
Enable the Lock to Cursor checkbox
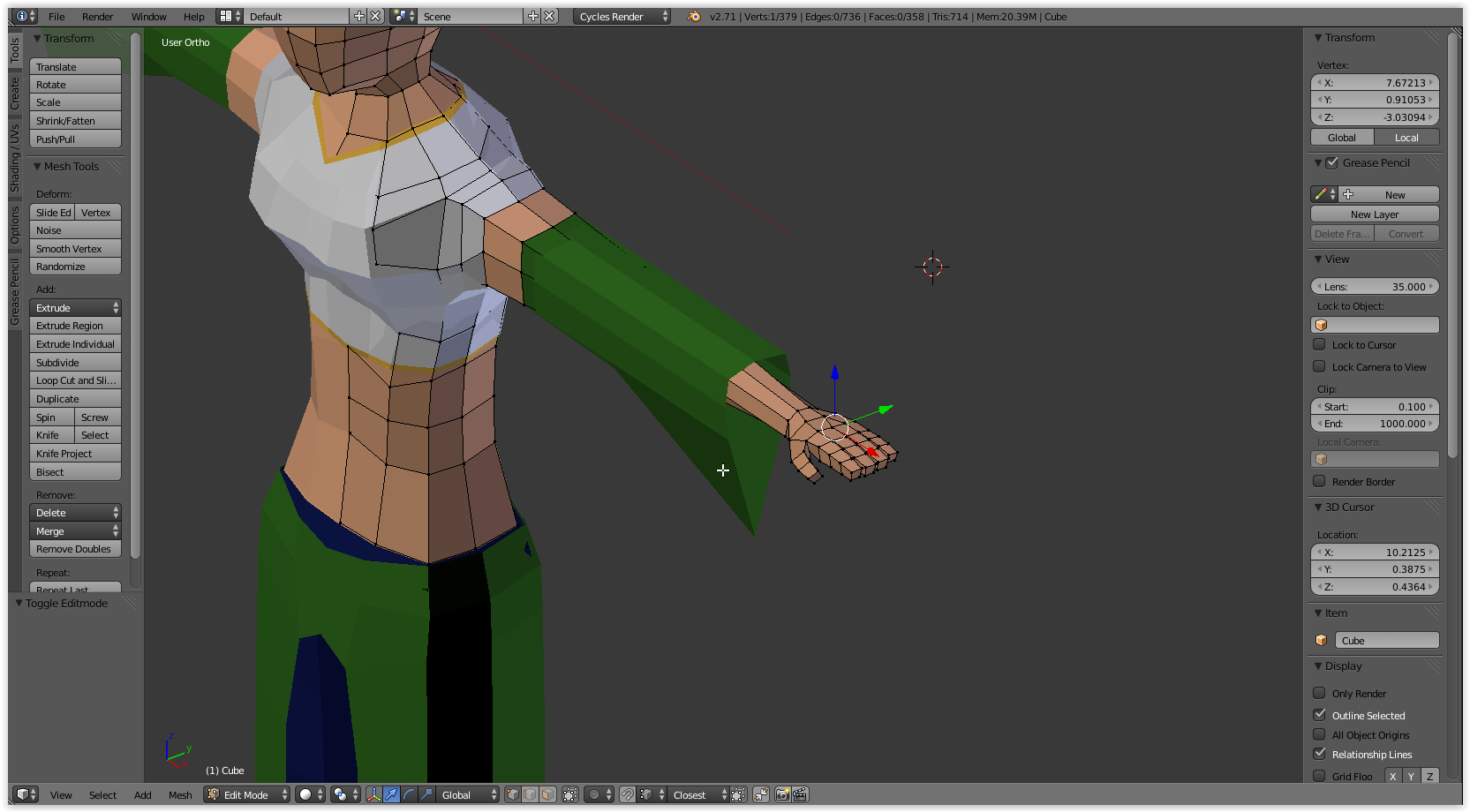pos(1319,345)
